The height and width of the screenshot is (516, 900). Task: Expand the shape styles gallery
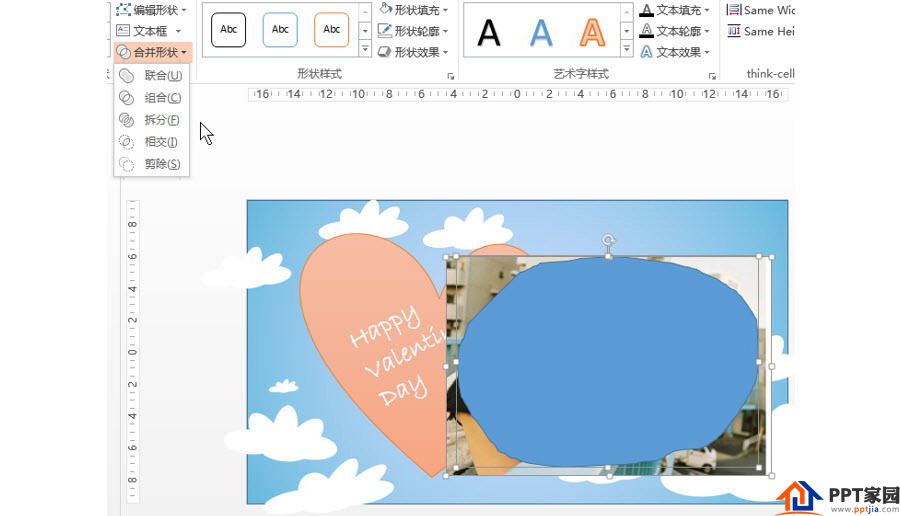point(364,49)
